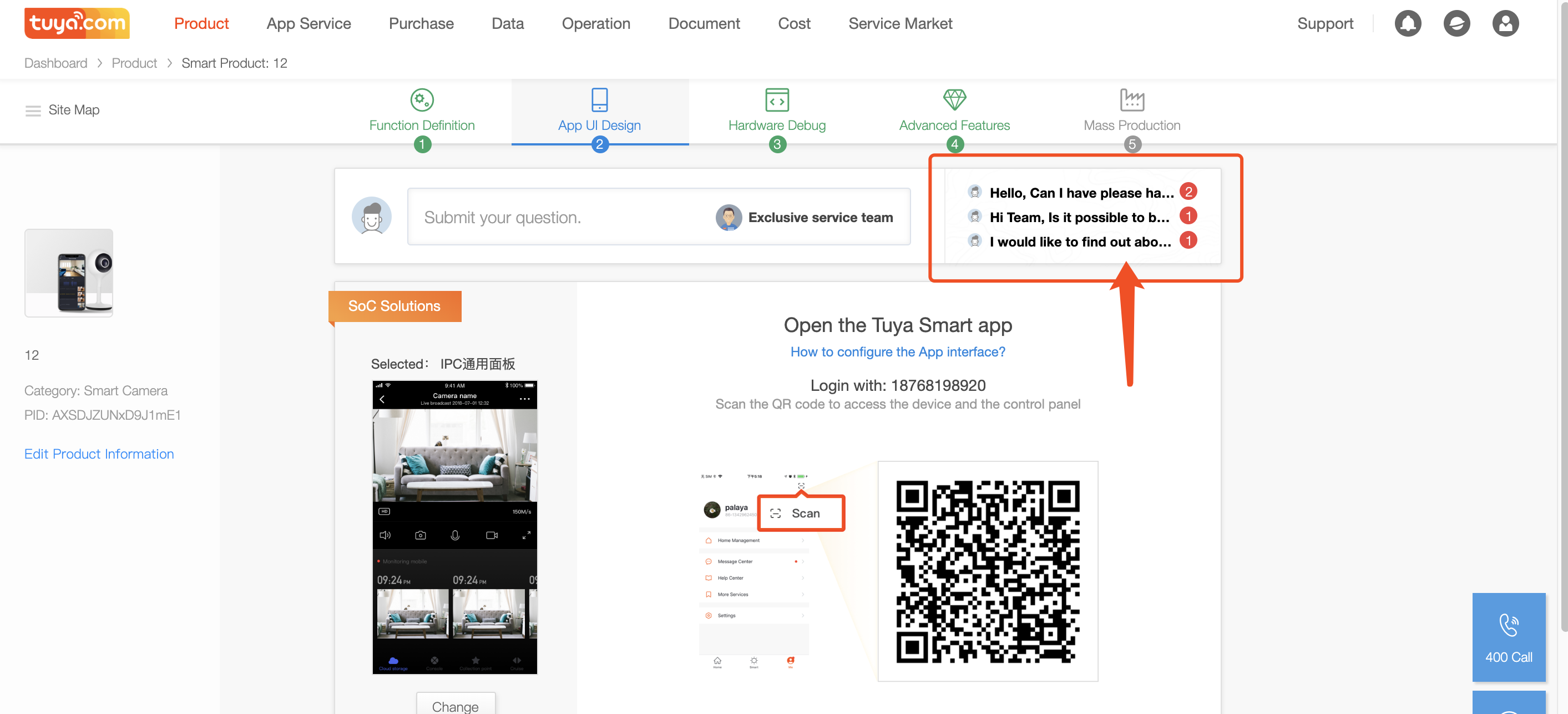Click the Site Map hamburger icon
Viewport: 1568px width, 714px height.
33,110
